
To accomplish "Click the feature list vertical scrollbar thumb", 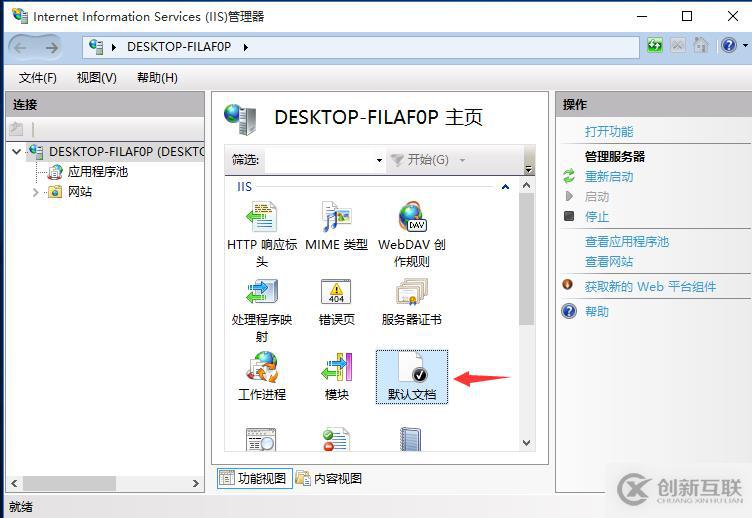I will tap(526, 259).
